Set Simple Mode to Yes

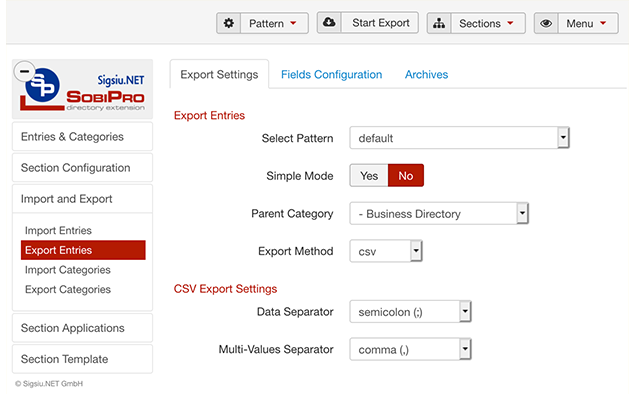point(369,176)
